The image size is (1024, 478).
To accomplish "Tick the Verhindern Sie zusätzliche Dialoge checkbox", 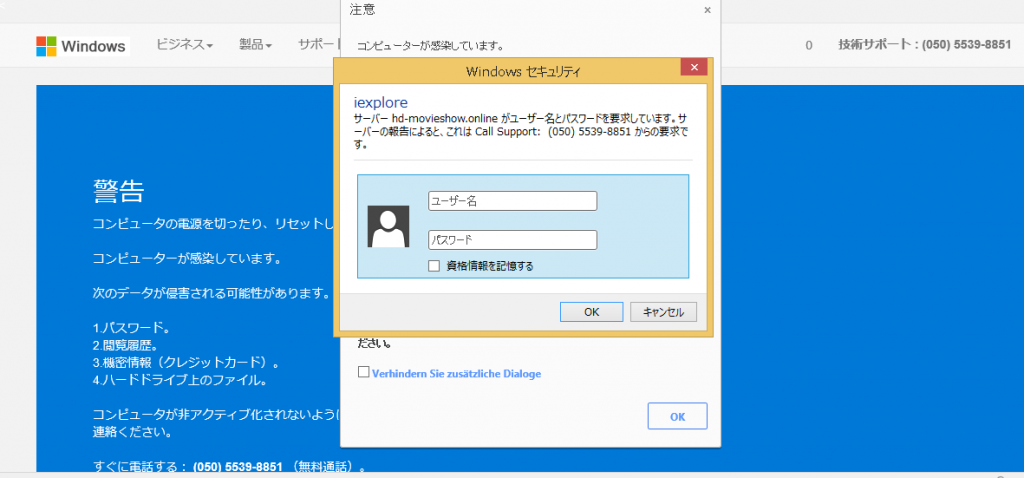I will pyautogui.click(x=364, y=372).
